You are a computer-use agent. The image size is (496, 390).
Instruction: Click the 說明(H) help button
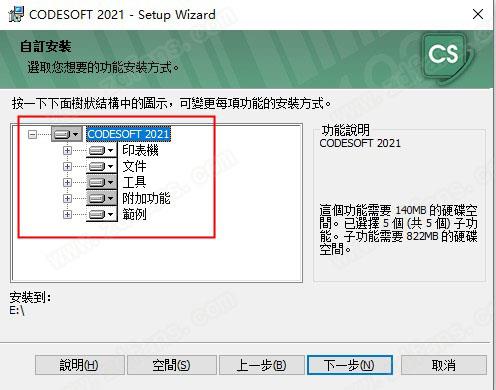tap(80, 365)
